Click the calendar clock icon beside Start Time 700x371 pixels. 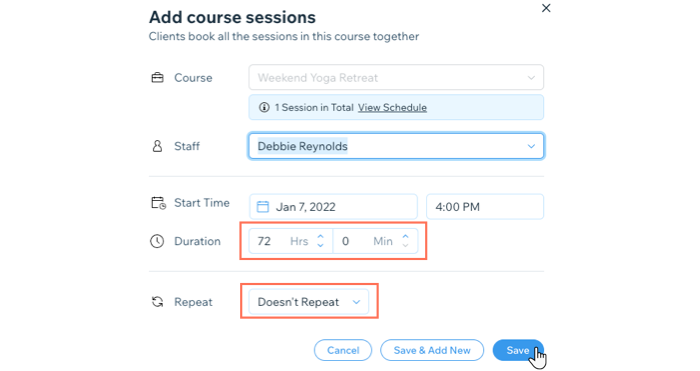[x=158, y=203]
